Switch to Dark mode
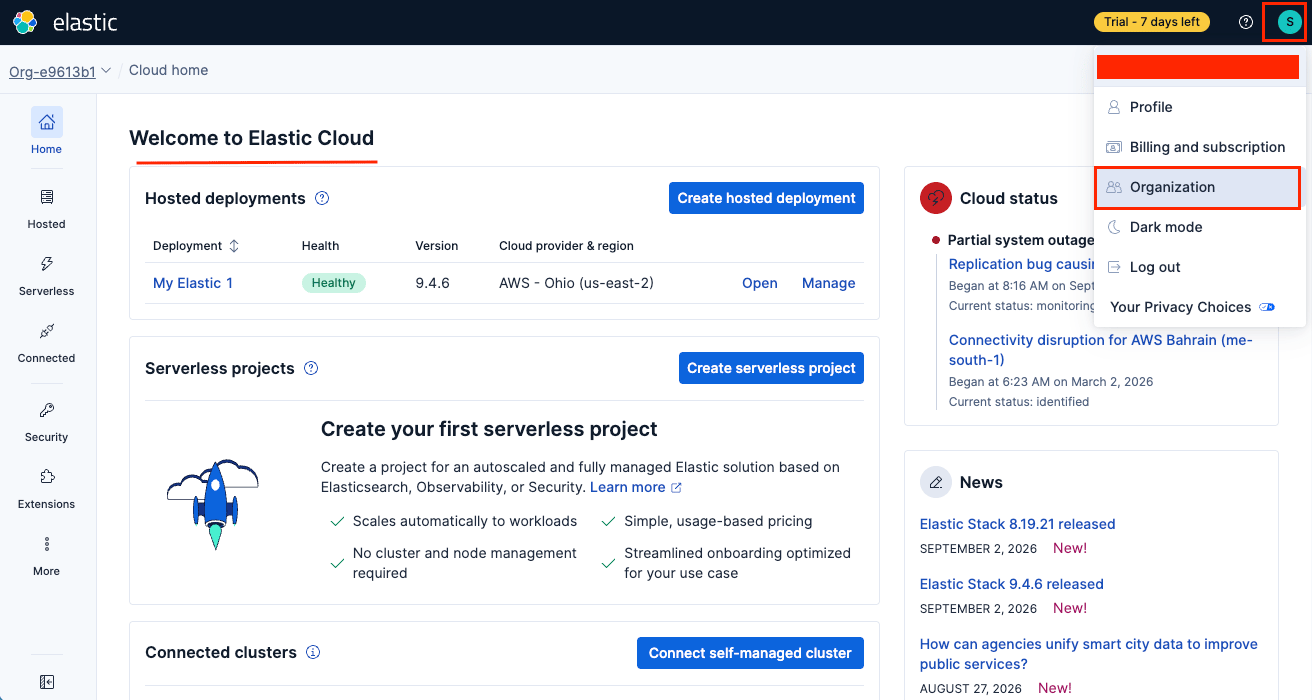Screen dimensions: 1312x700 click(x=1200, y=227)
